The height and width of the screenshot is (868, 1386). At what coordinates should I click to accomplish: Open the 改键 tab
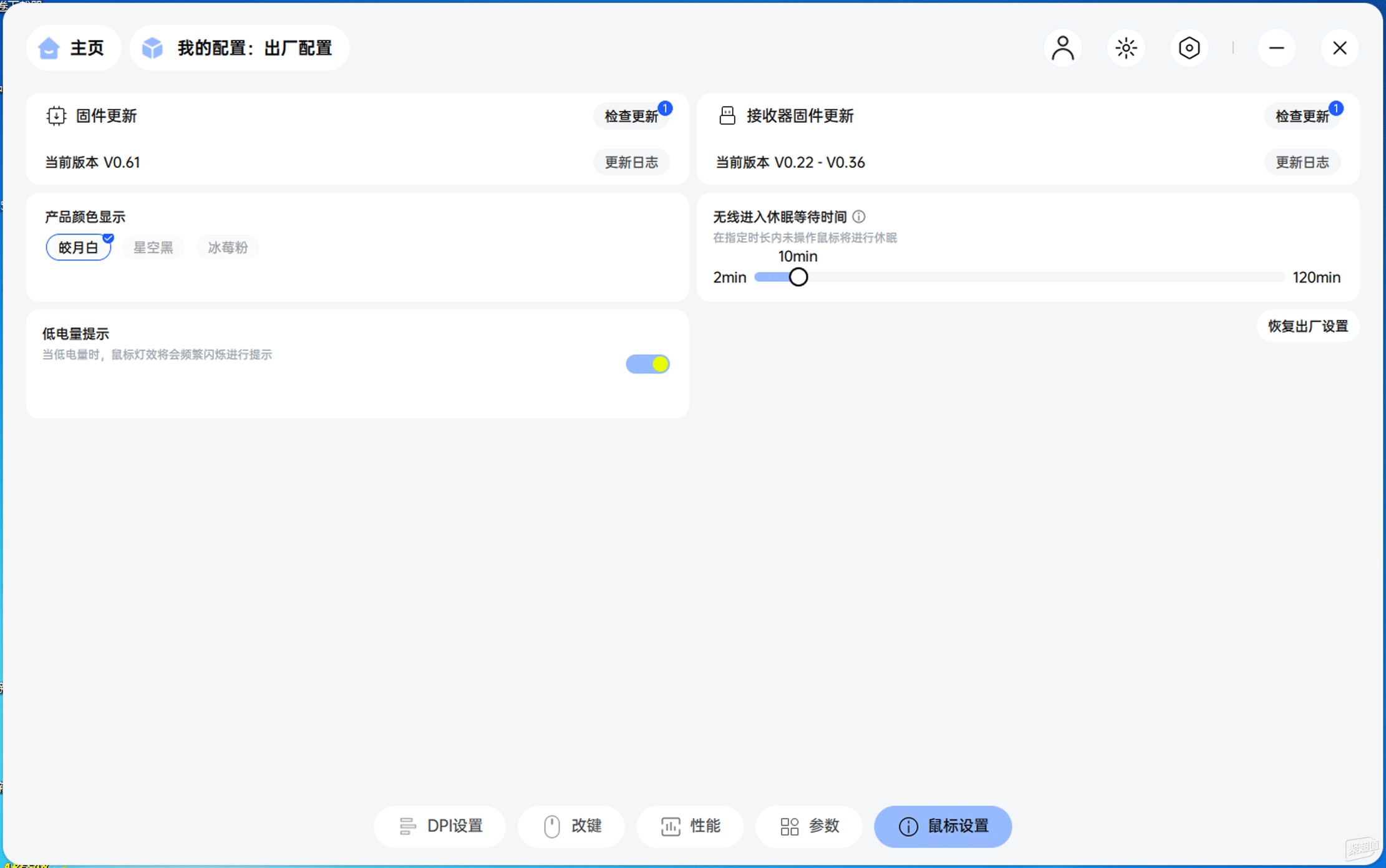571,826
